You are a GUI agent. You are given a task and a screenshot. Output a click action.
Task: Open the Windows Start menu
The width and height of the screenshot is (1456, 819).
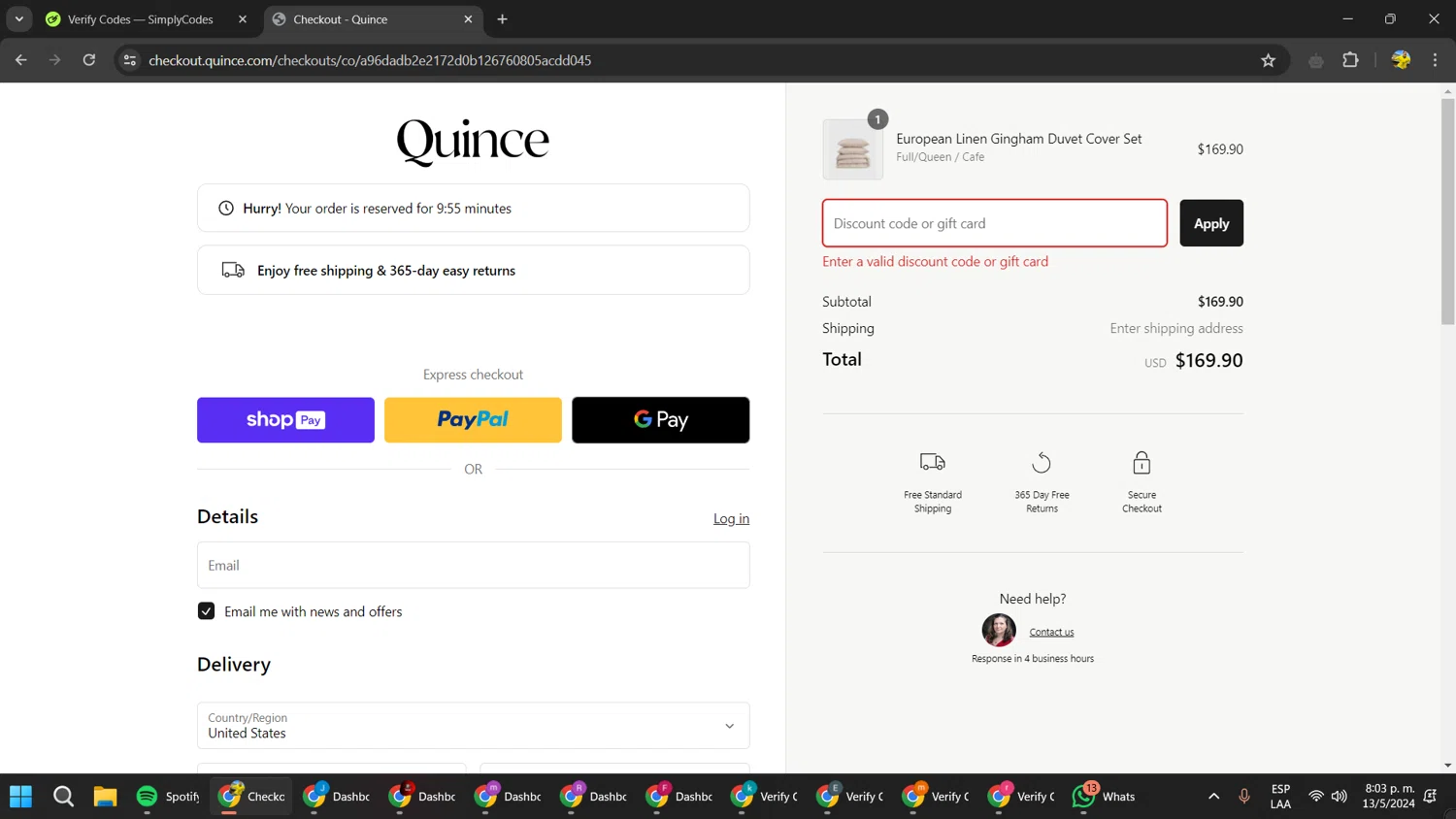20,797
